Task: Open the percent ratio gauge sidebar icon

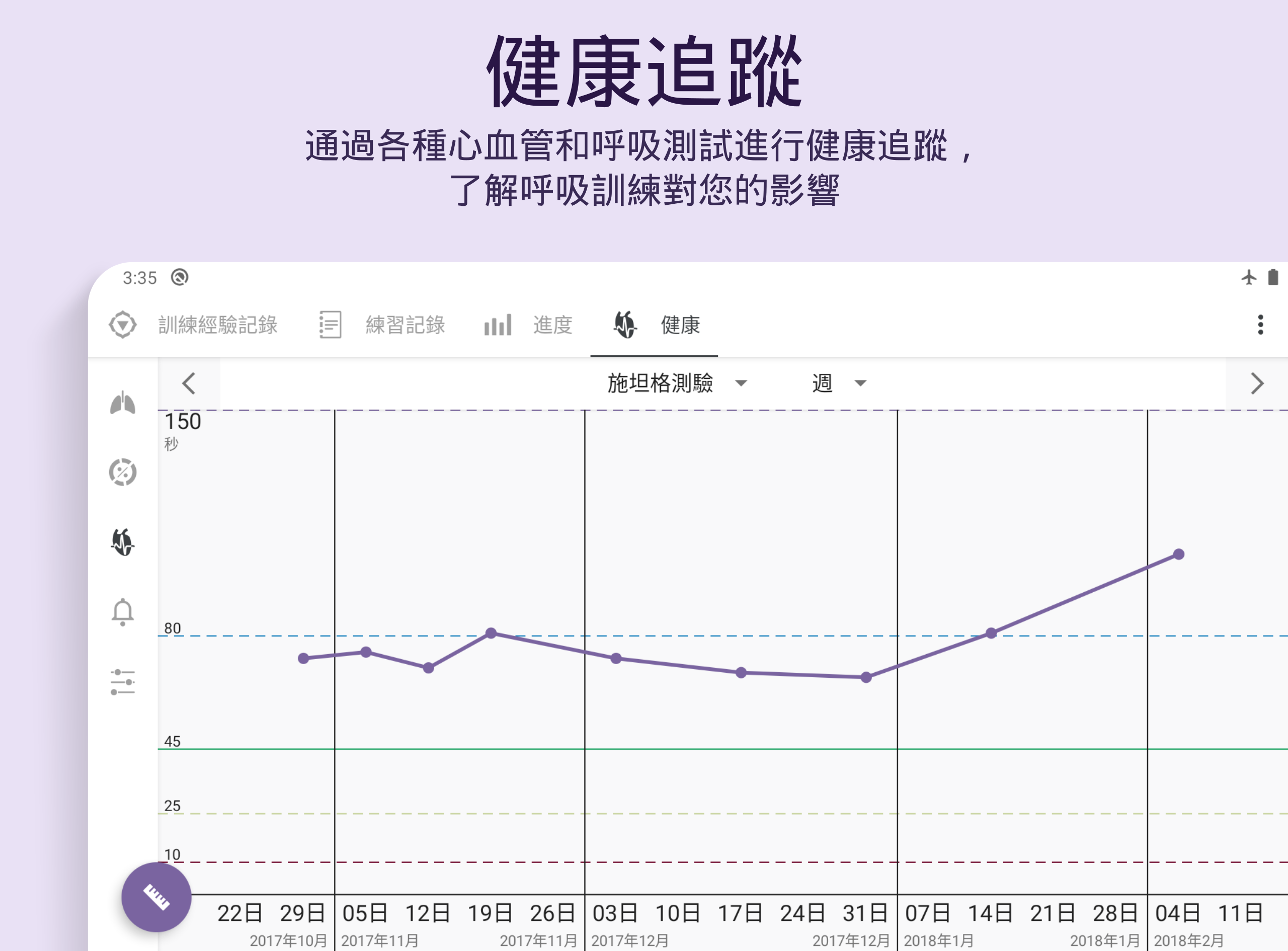Action: click(123, 472)
